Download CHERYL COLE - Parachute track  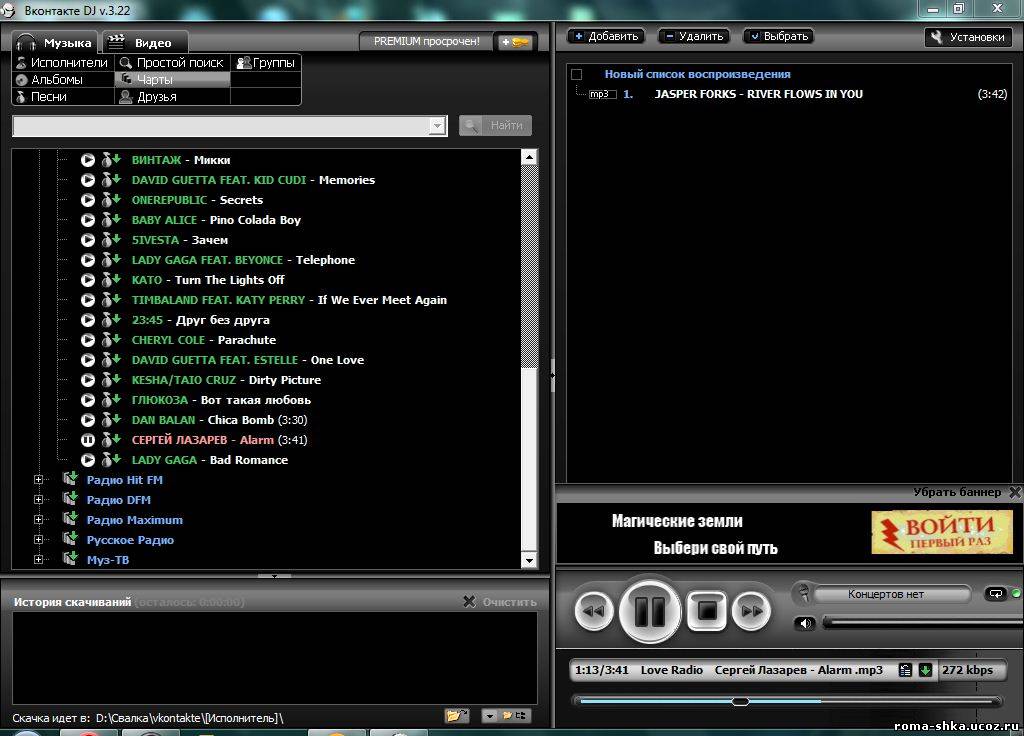[x=111, y=340]
